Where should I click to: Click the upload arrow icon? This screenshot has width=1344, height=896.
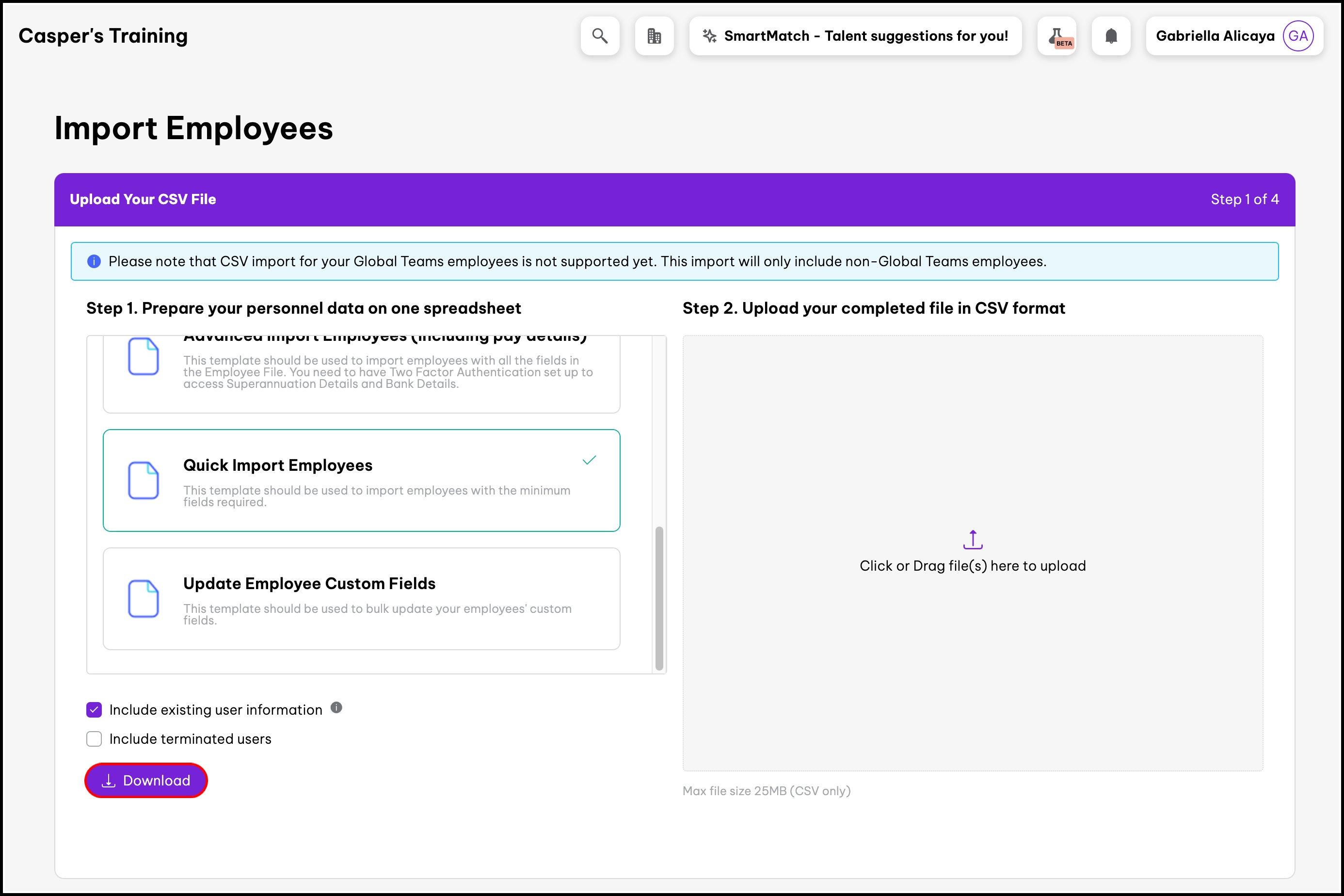click(x=972, y=539)
